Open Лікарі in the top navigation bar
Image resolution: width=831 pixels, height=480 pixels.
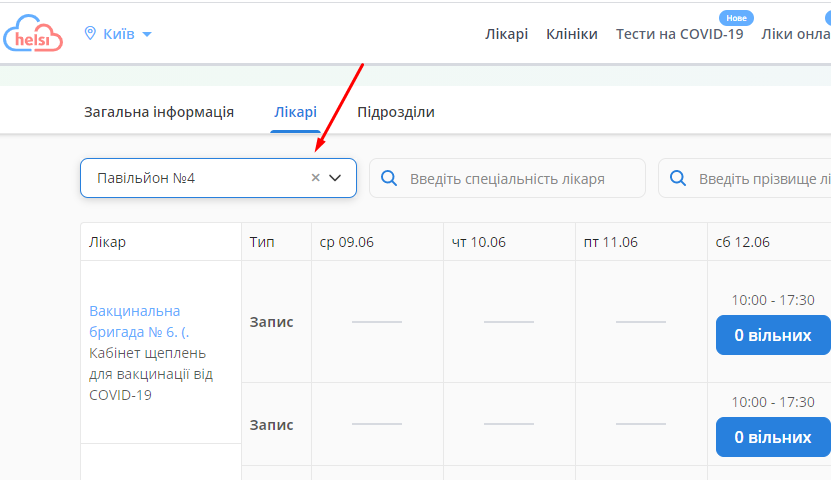507,34
